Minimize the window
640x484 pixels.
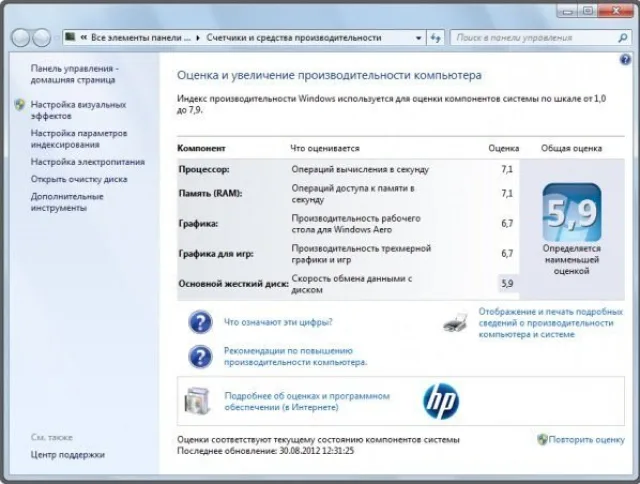tap(567, 11)
